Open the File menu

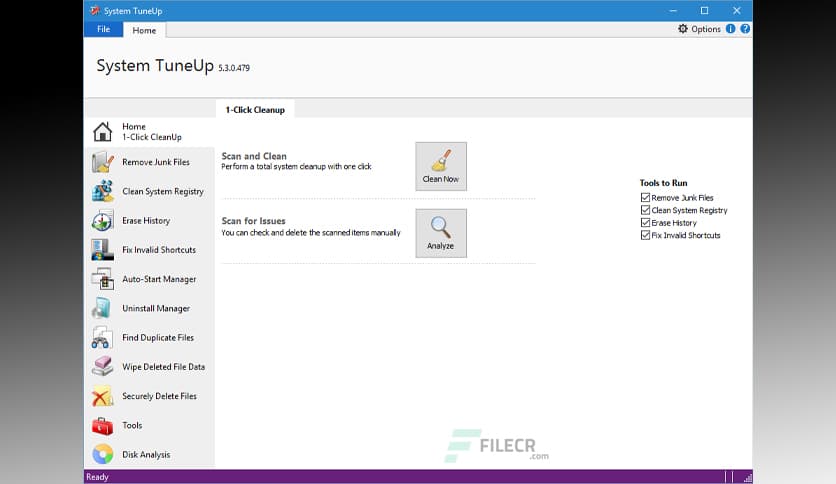pos(103,29)
